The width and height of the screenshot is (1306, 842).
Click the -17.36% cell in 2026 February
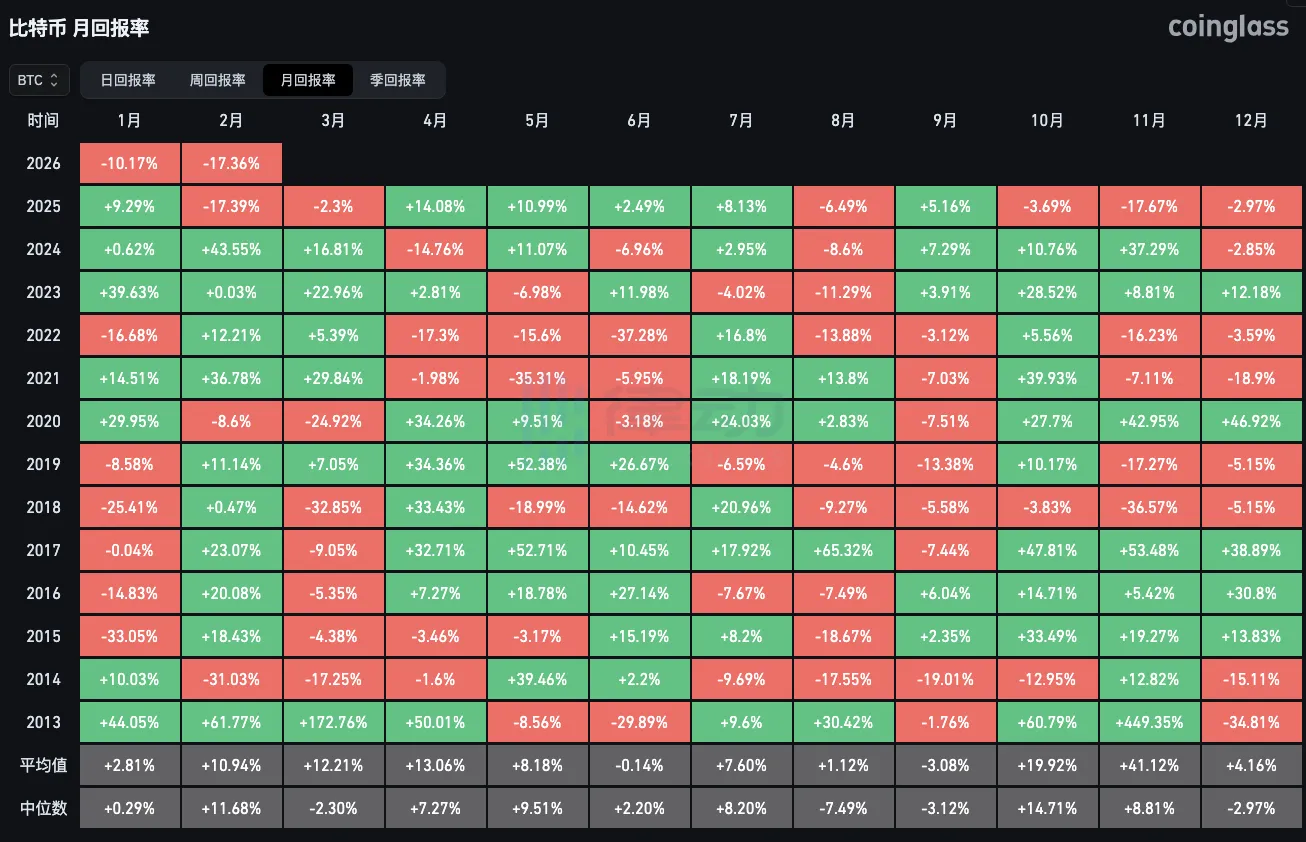[x=231, y=163]
